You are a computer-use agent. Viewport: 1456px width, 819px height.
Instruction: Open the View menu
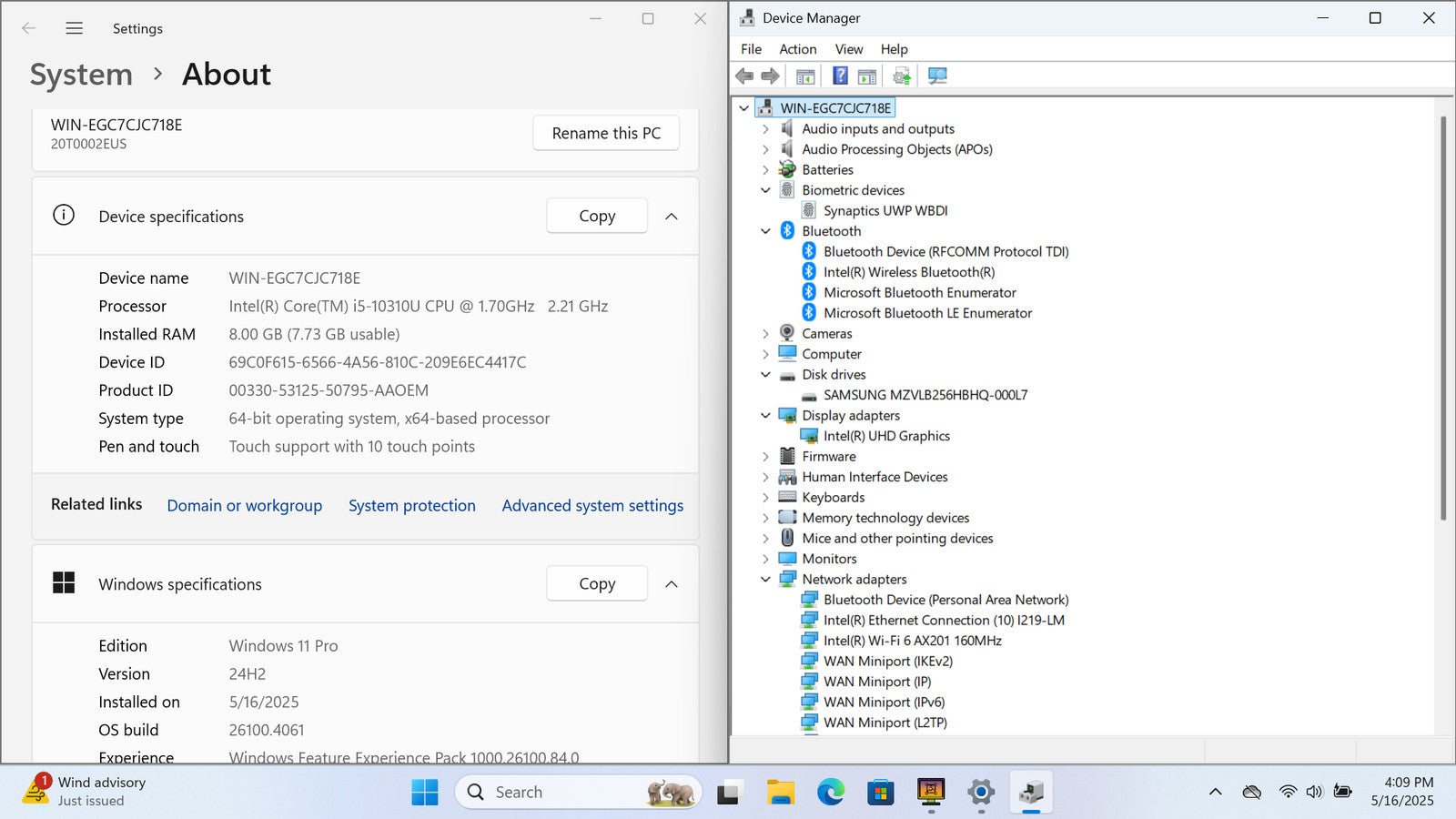[x=848, y=49]
